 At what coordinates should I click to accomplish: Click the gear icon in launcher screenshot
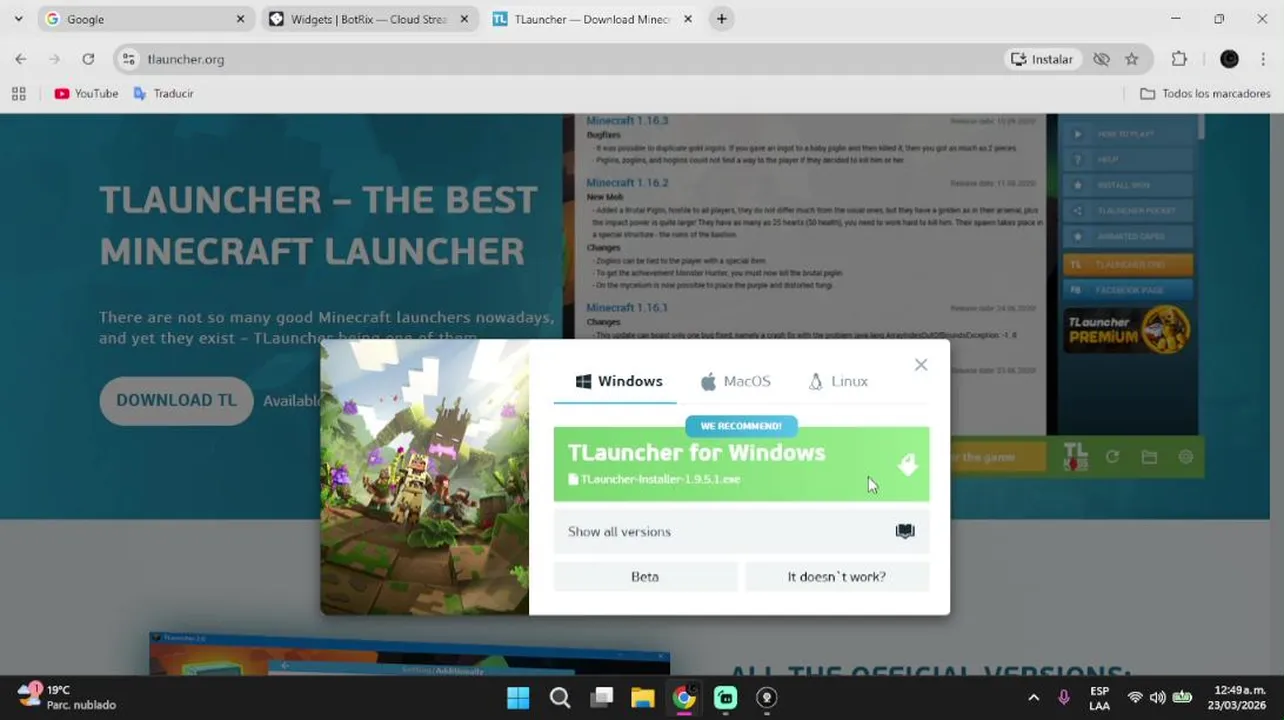coord(1186,457)
